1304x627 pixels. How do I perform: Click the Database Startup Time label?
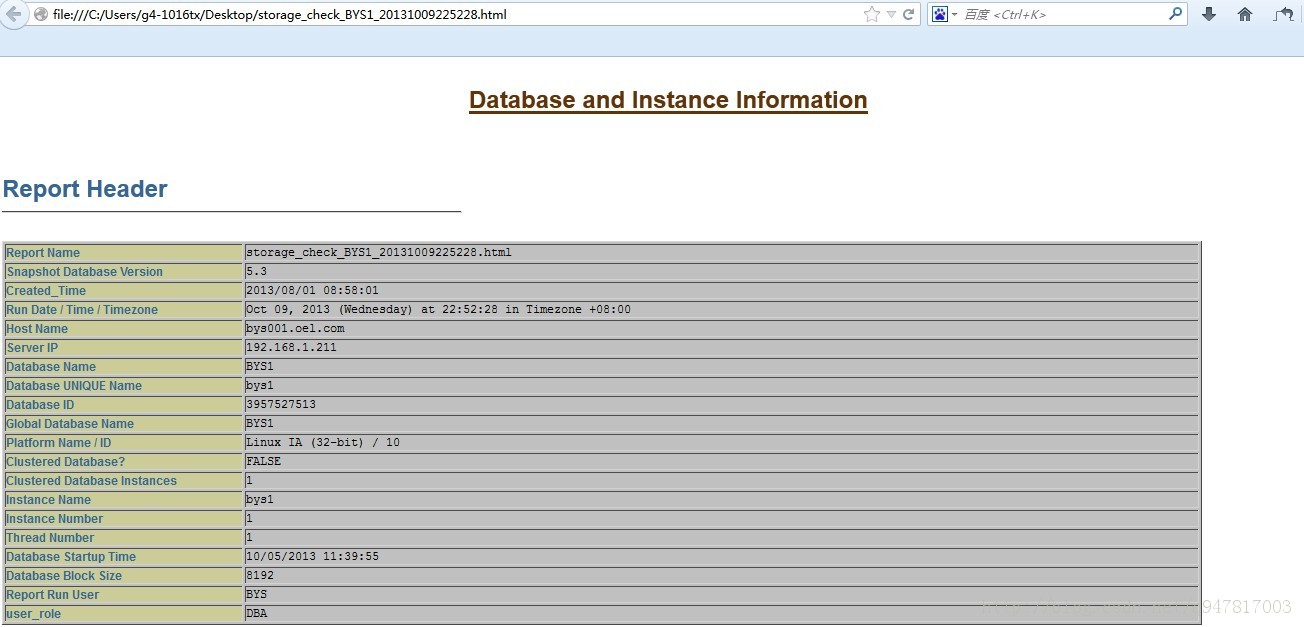(71, 557)
